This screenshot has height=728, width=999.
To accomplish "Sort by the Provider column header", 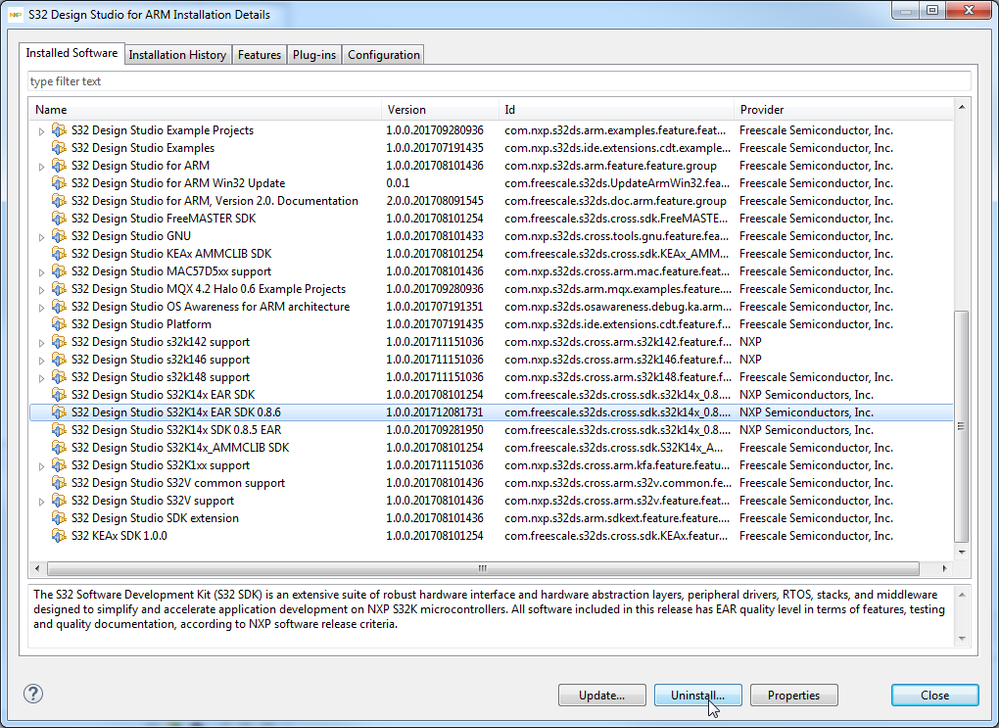I will [x=844, y=110].
